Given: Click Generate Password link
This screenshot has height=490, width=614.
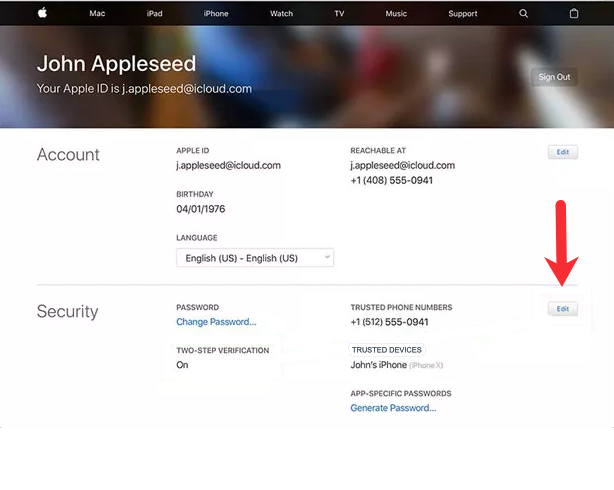Looking at the screenshot, I should (393, 408).
